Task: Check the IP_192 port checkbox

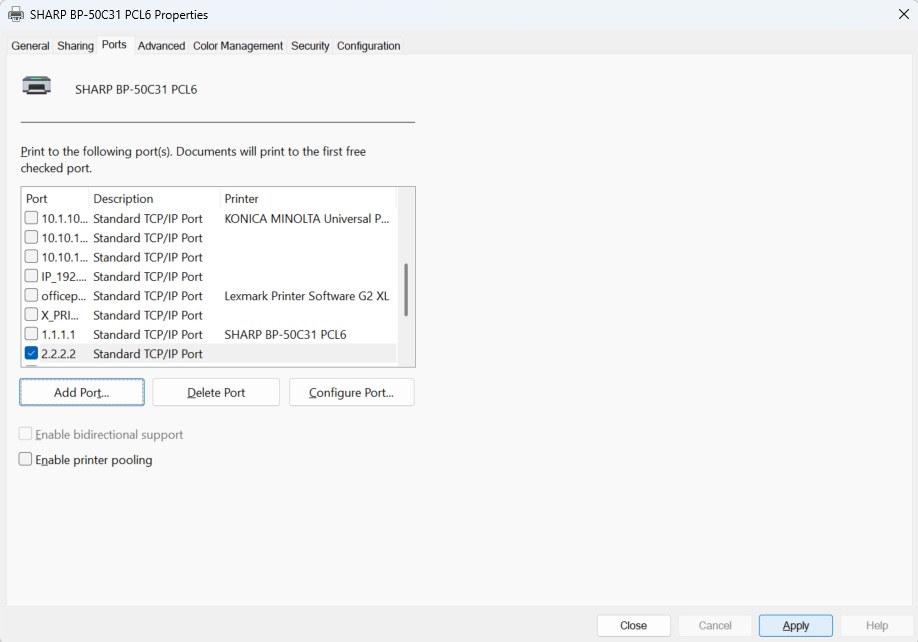Action: click(x=32, y=276)
